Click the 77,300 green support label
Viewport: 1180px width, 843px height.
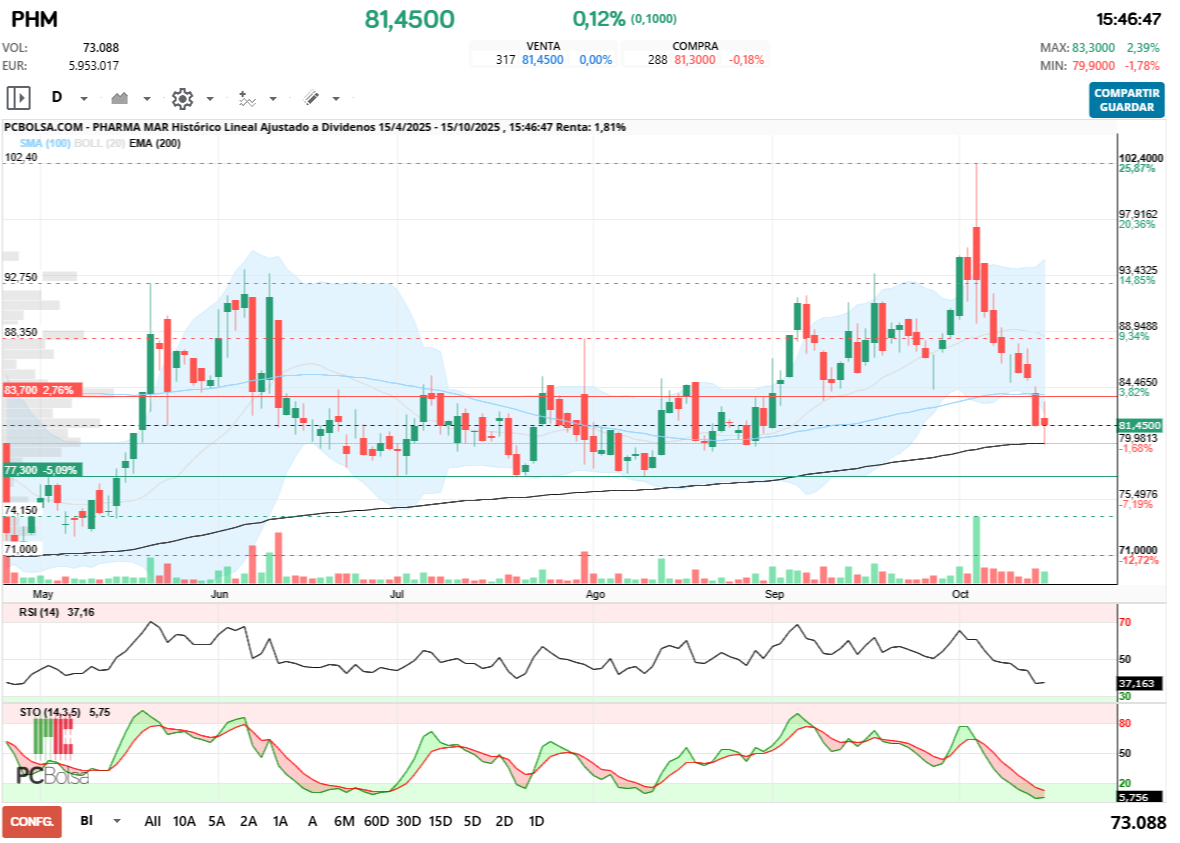pos(41,470)
